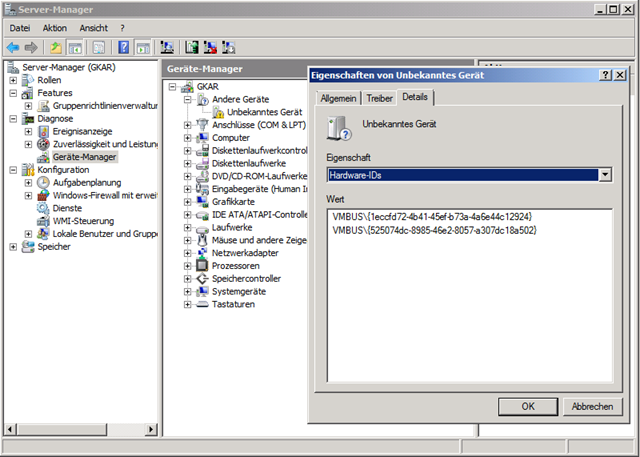Click the Uninstall device toolbar icon with red X
640x457 pixels.
click(x=210, y=48)
